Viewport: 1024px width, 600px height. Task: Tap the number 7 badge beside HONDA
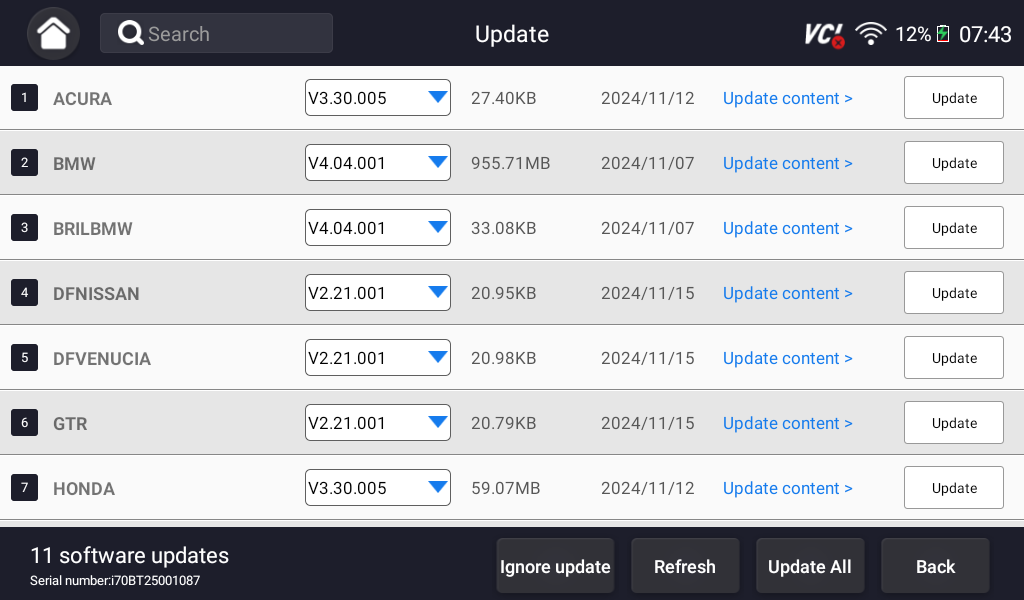pos(24,488)
